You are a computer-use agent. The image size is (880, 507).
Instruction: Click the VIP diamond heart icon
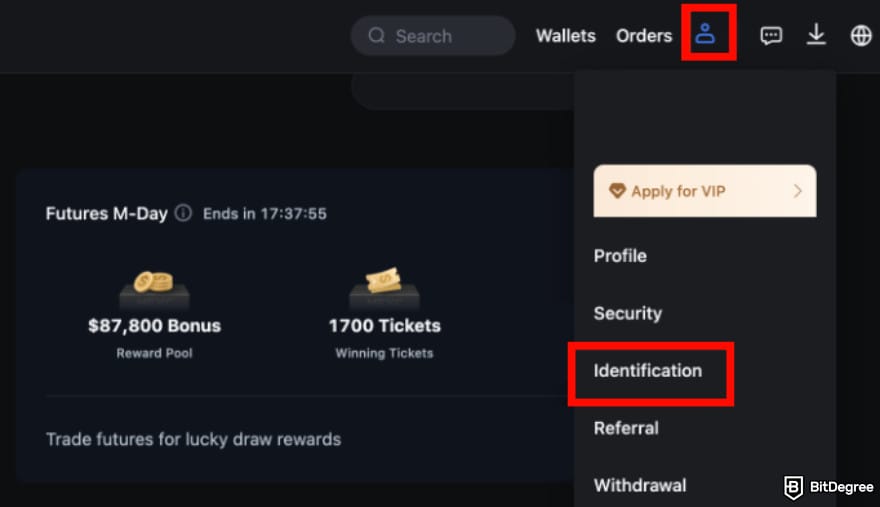tap(617, 191)
